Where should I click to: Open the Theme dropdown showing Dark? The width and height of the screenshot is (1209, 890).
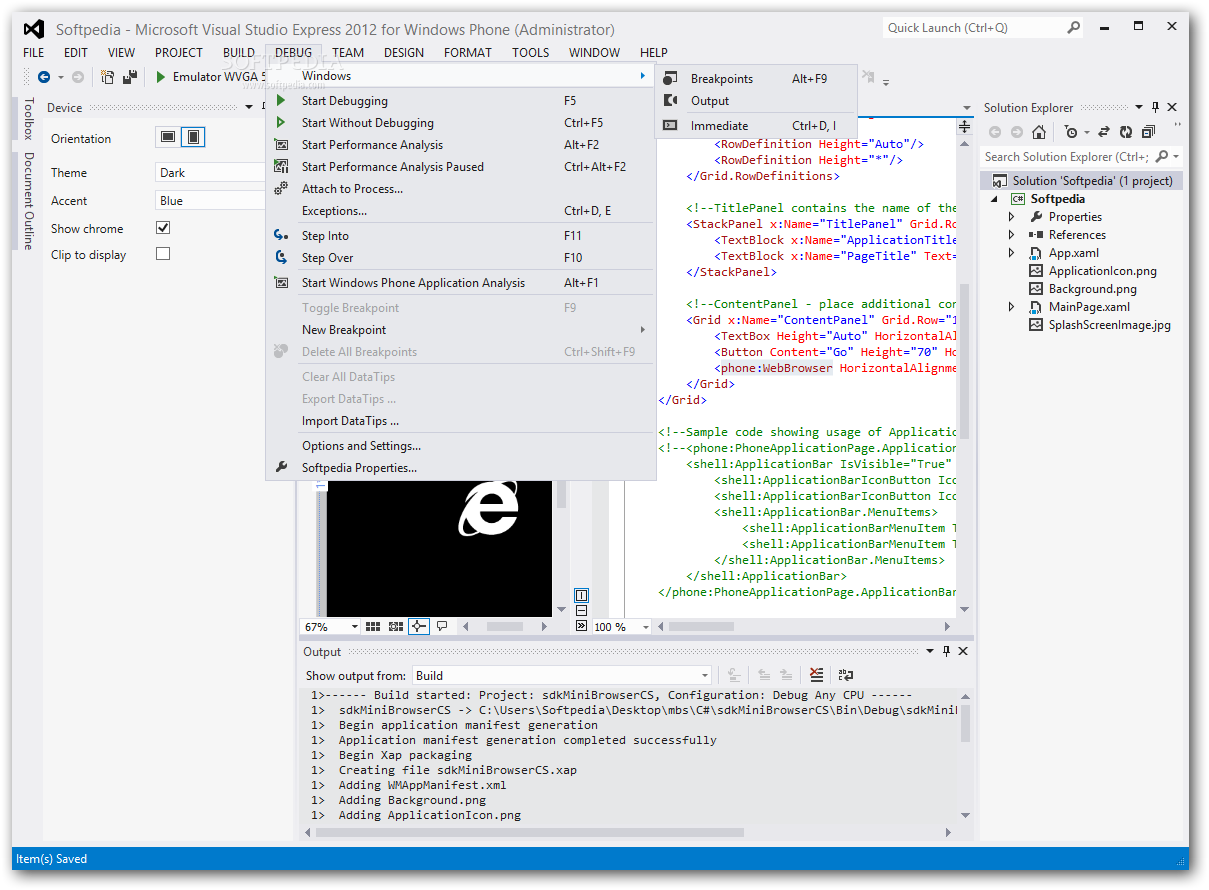pyautogui.click(x=210, y=173)
